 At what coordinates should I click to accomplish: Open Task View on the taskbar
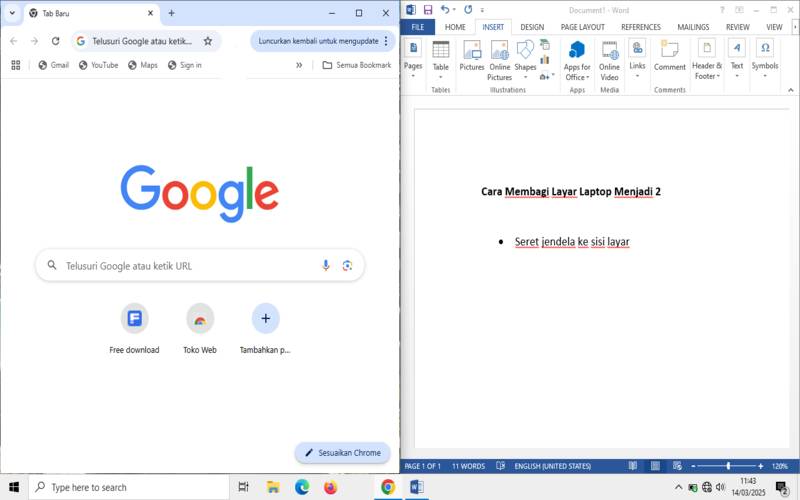(243, 487)
